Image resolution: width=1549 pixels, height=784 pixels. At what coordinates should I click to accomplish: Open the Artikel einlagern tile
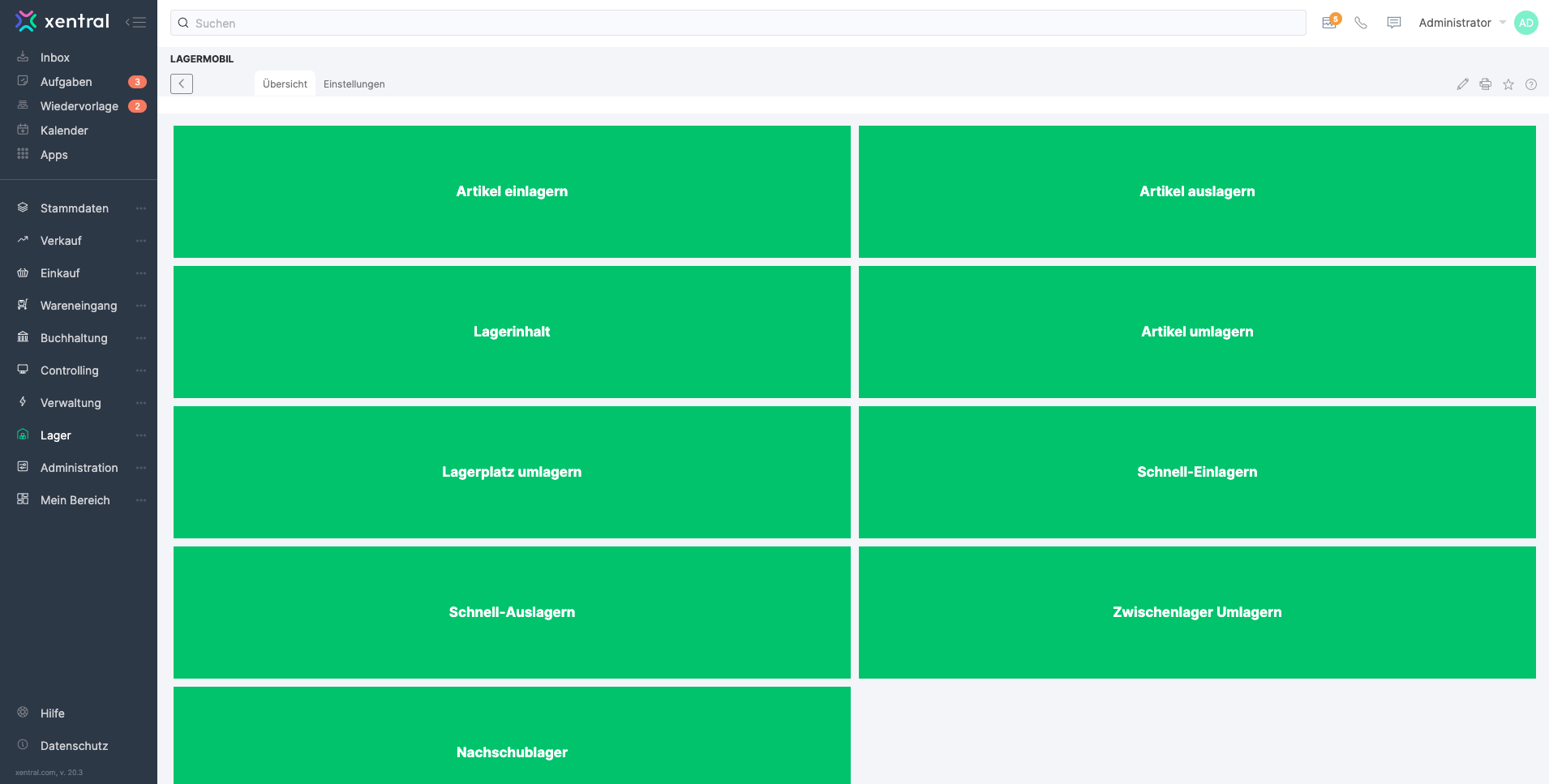click(x=512, y=191)
